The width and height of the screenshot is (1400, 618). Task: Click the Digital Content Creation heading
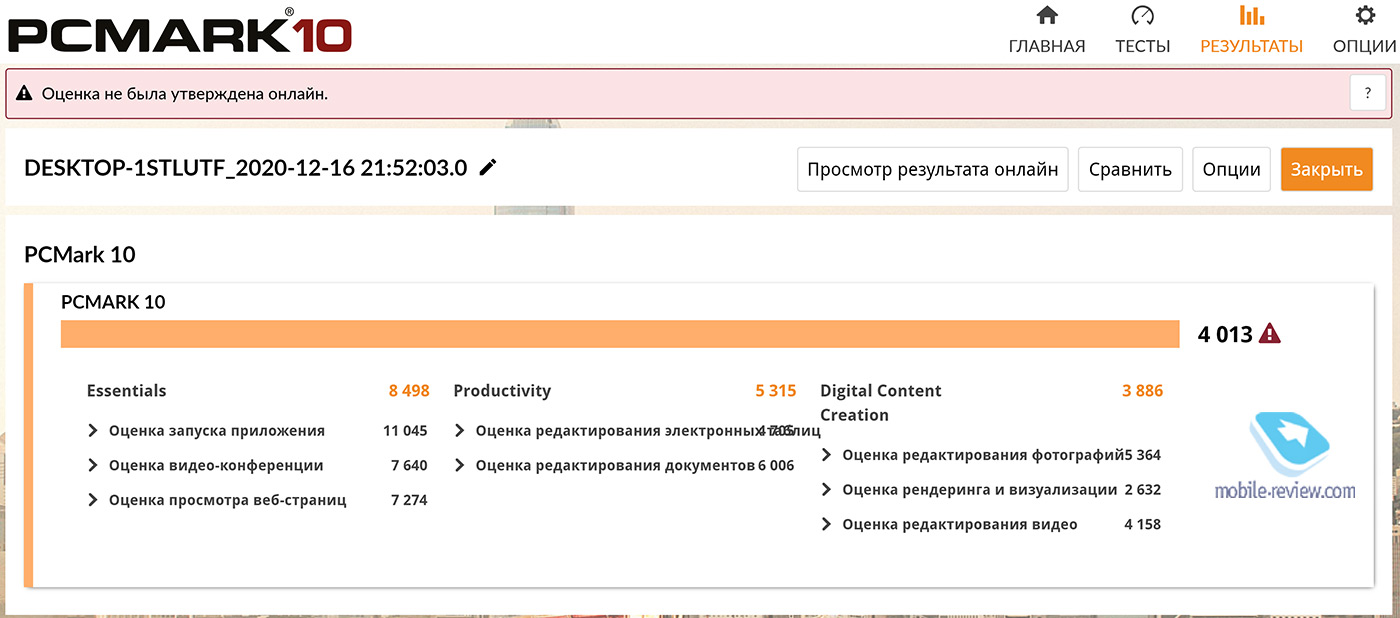tap(881, 403)
